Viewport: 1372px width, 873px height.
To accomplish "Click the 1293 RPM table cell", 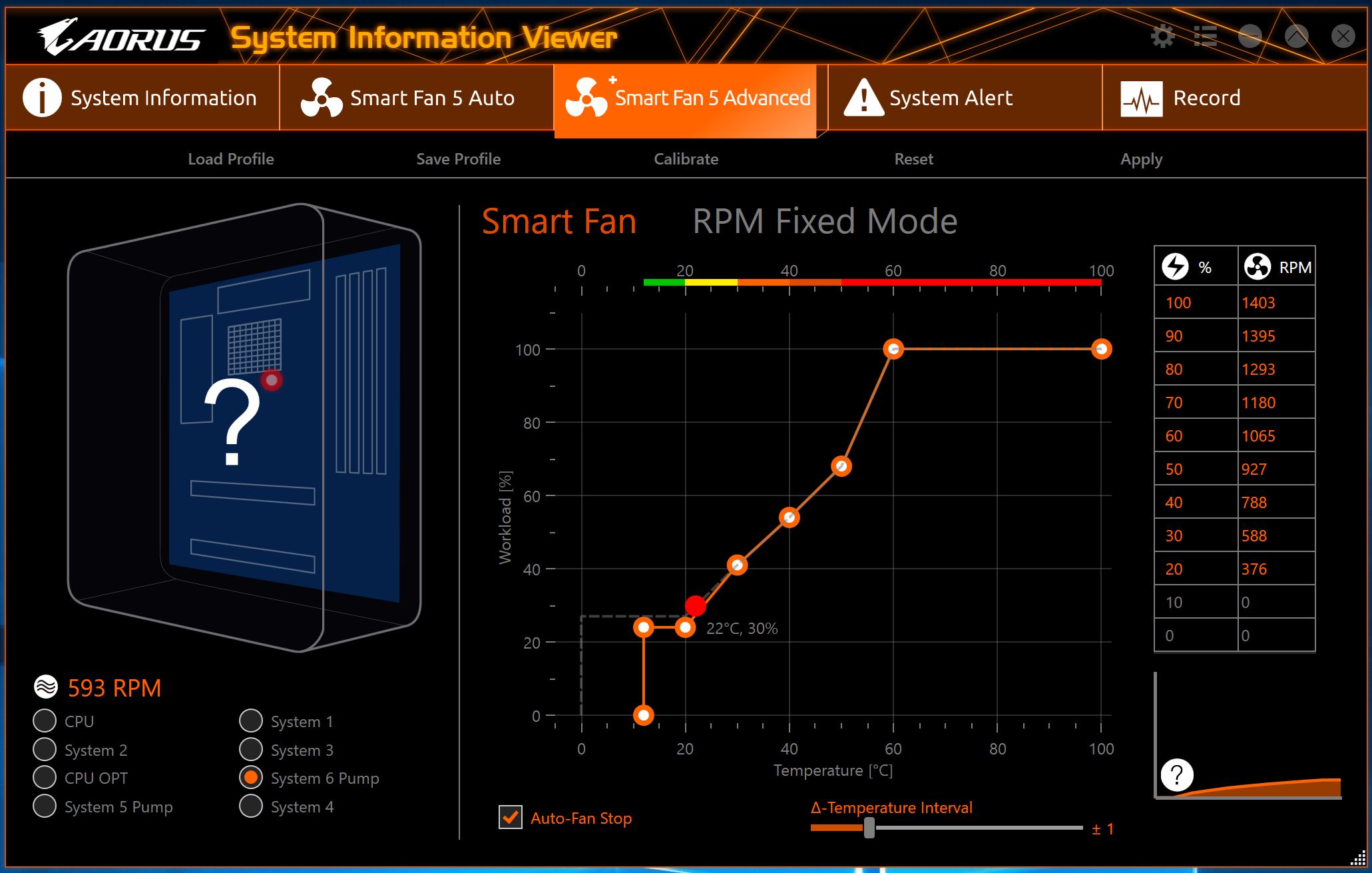I will 1276,369.
